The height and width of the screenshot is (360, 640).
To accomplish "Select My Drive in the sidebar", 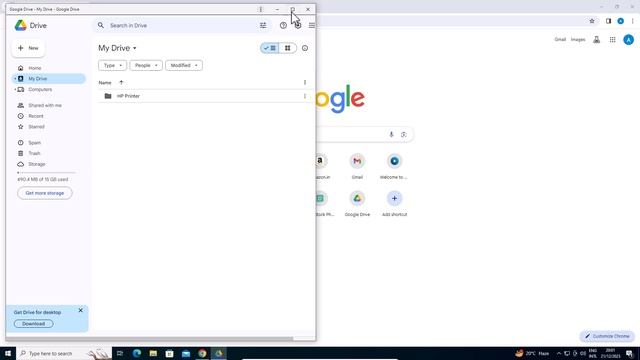I will (48, 79).
